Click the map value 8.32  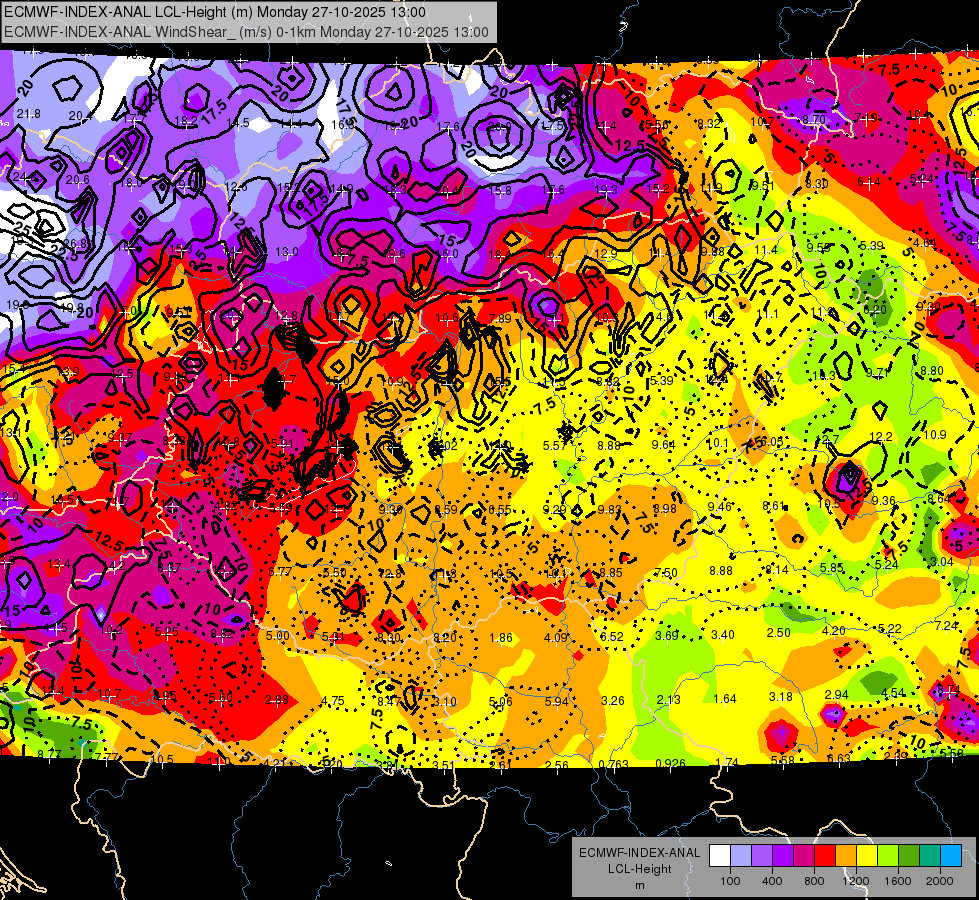click(x=709, y=124)
